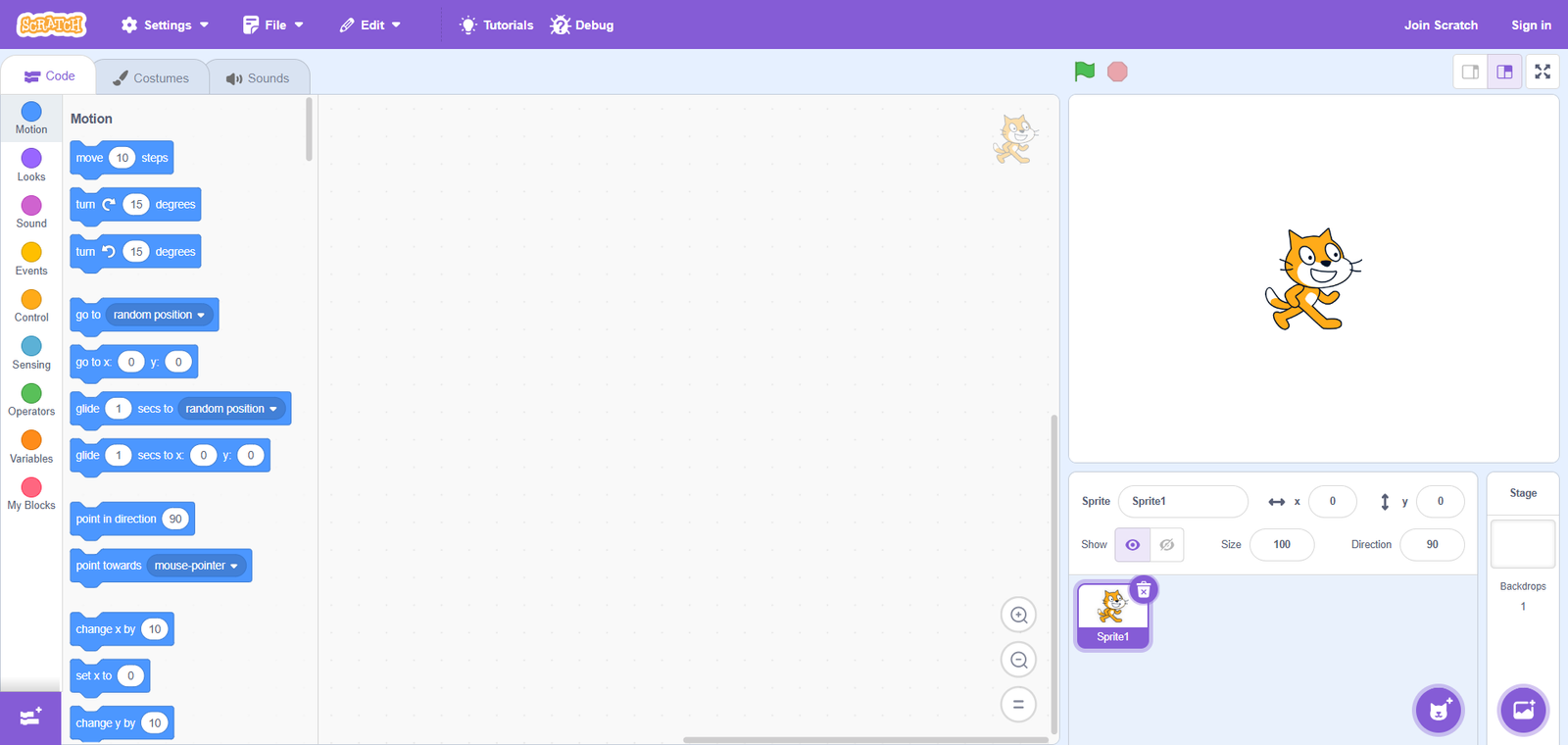Select the purple Looks category circle
Screen dimensions: 1568x745
31,159
